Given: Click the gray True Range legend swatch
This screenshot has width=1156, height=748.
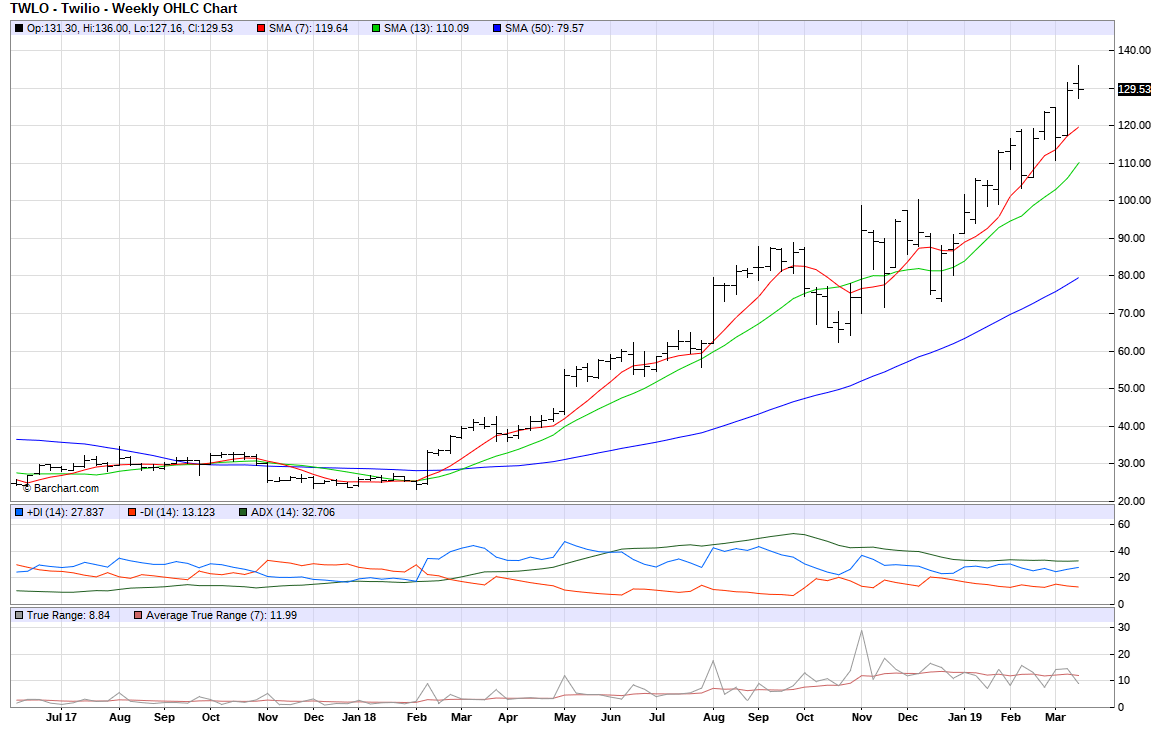Looking at the screenshot, I should (19, 615).
